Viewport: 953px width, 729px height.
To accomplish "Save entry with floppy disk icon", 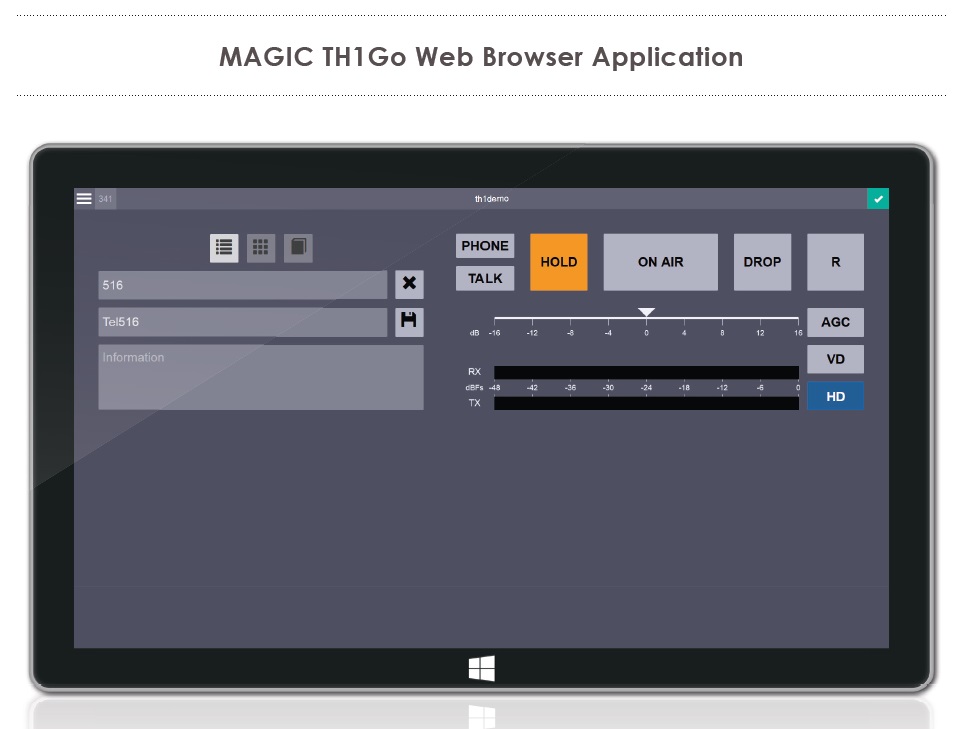I will click(409, 322).
